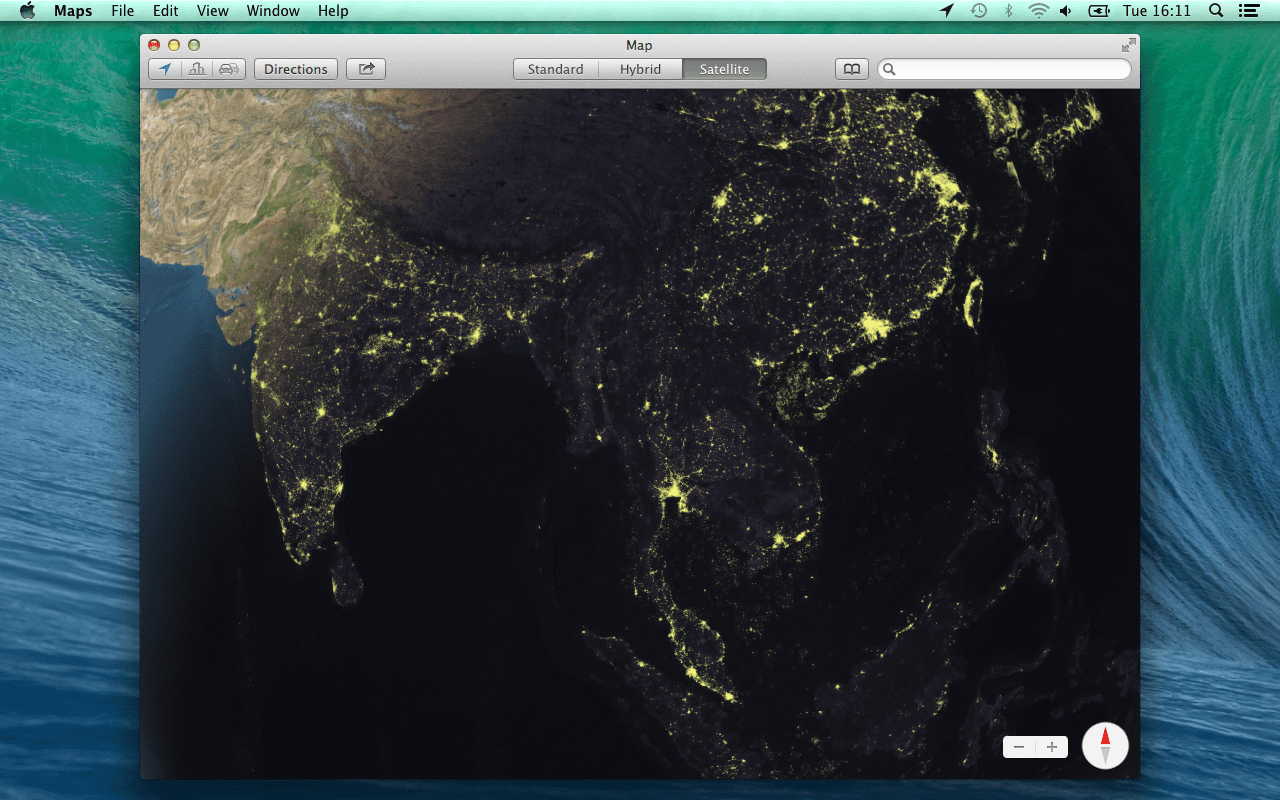Image resolution: width=1280 pixels, height=800 pixels.
Task: Show current location with arrow button
Action: tap(165, 69)
